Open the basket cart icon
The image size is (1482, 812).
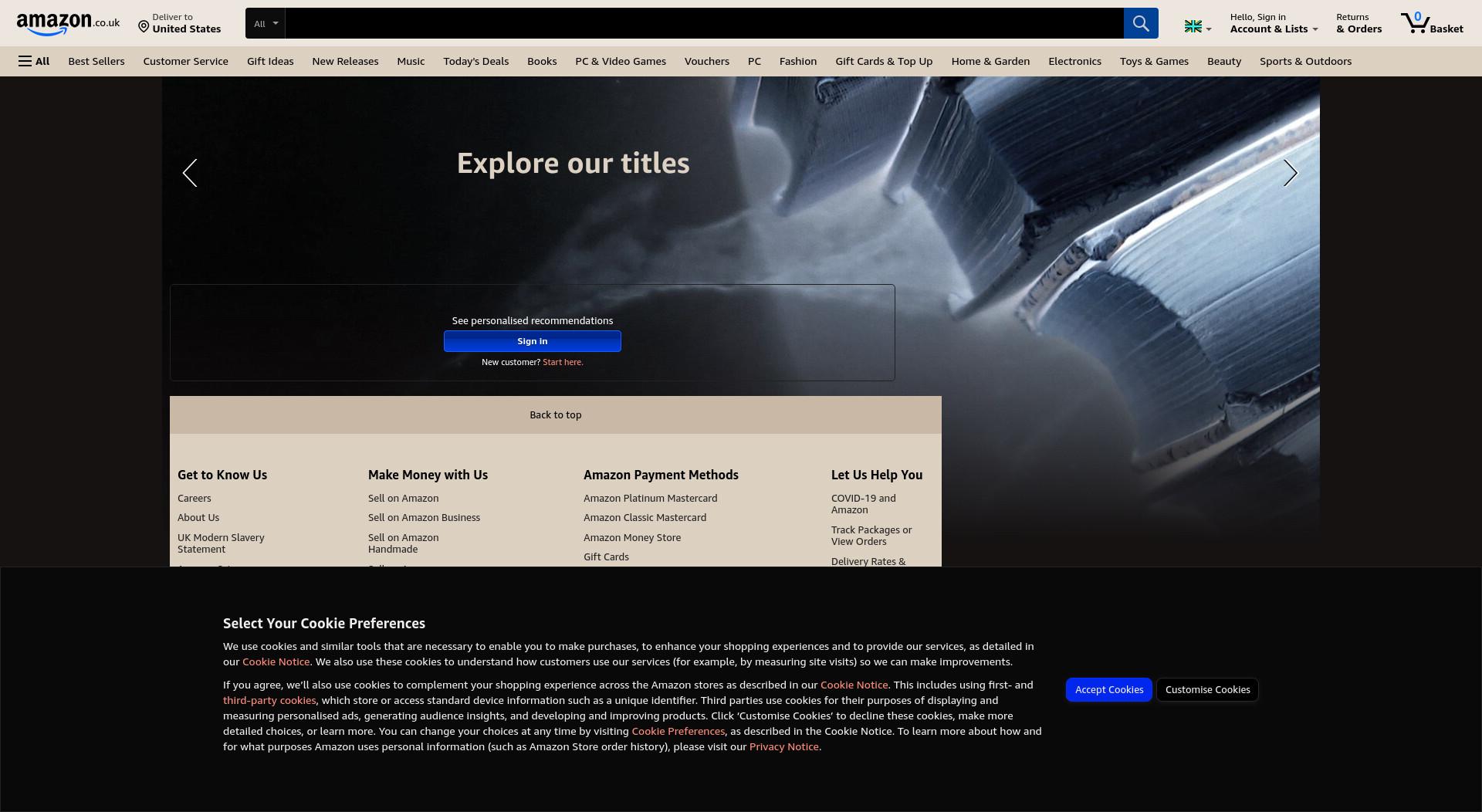(1432, 23)
